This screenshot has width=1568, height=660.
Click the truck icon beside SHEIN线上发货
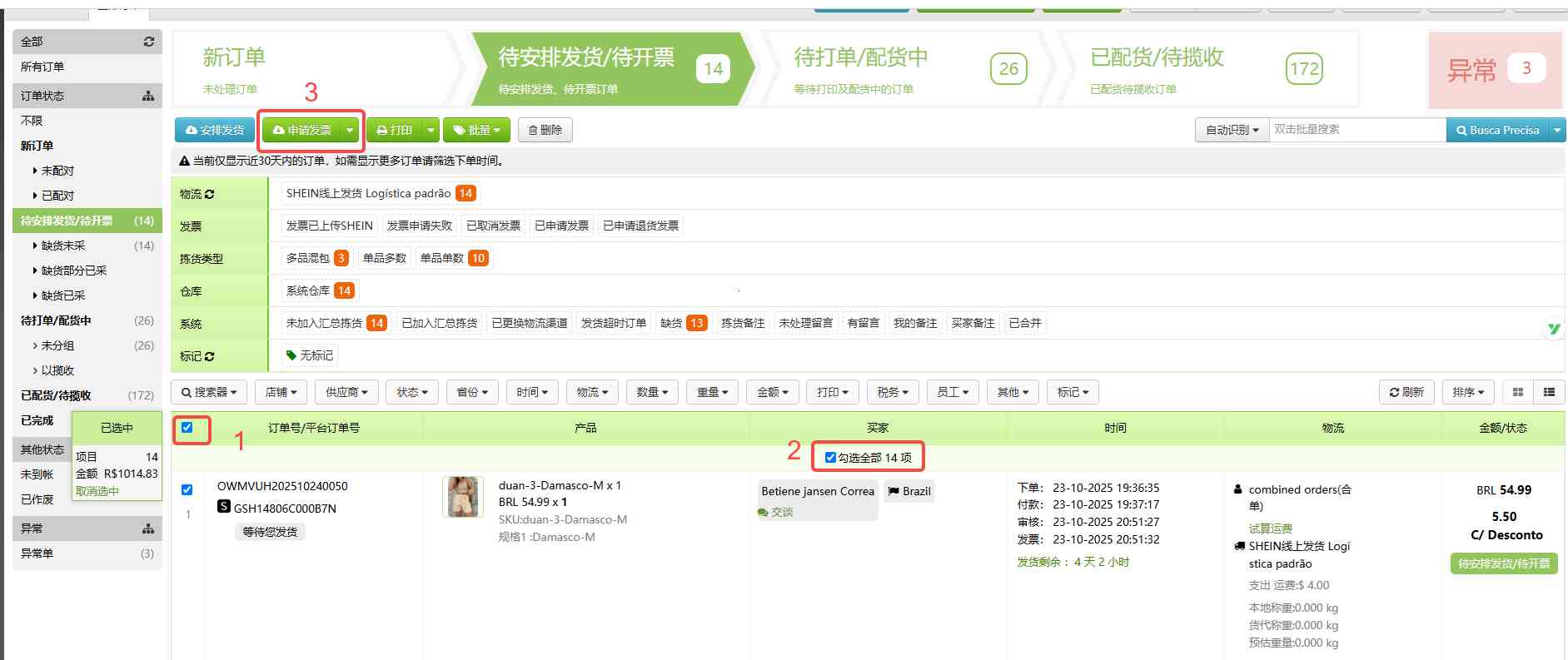[x=1239, y=546]
